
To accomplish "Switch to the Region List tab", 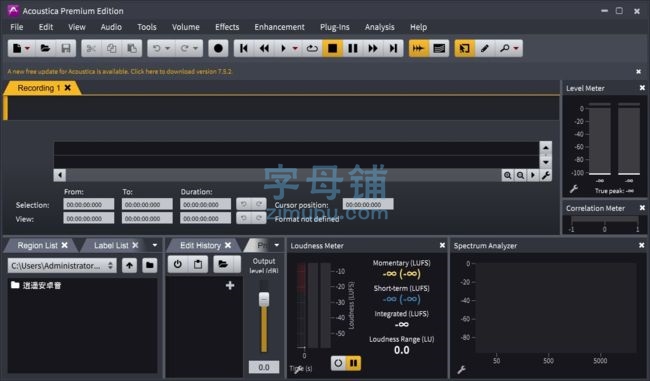I will [37, 245].
